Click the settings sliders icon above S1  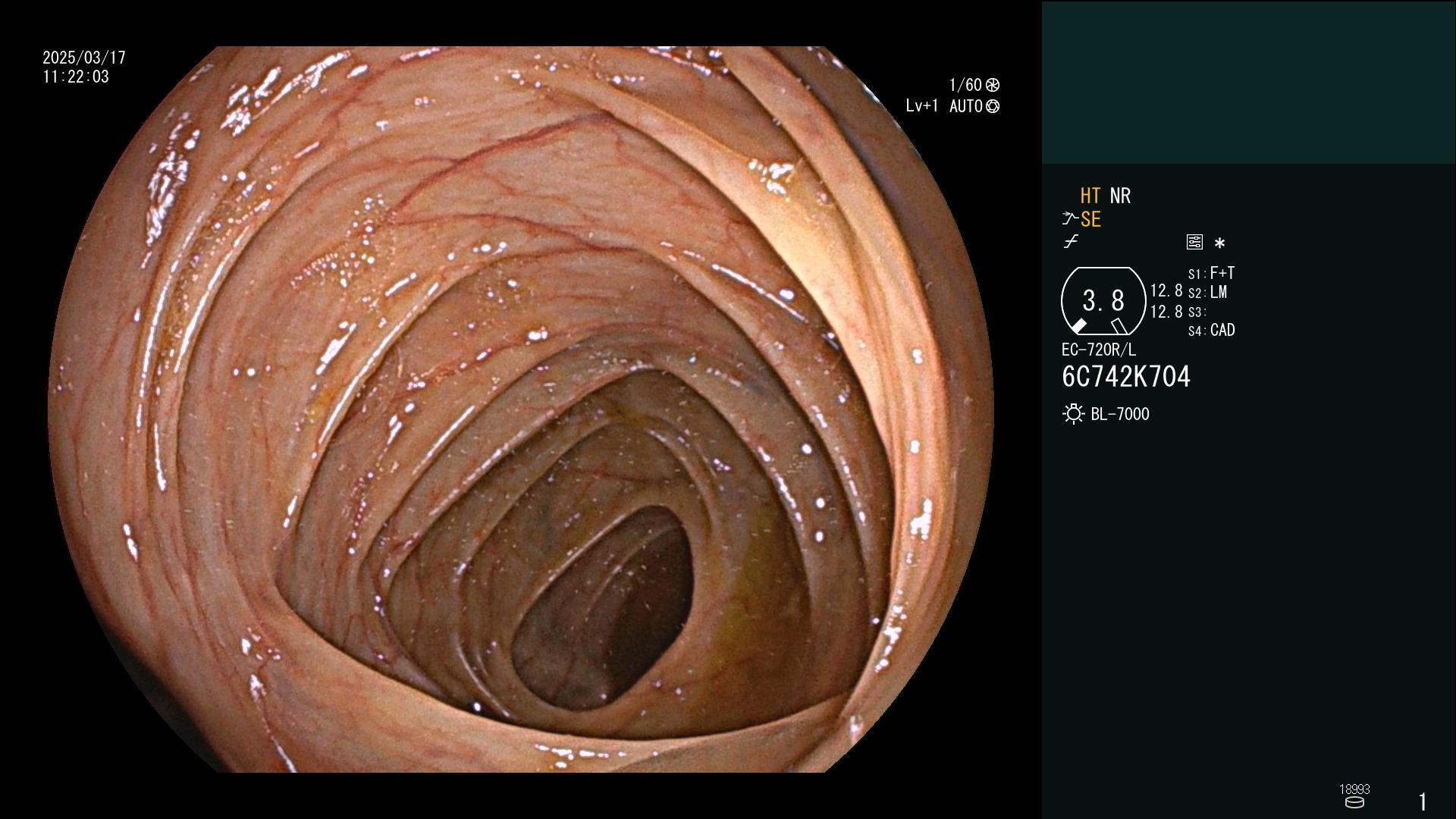coord(1194,243)
